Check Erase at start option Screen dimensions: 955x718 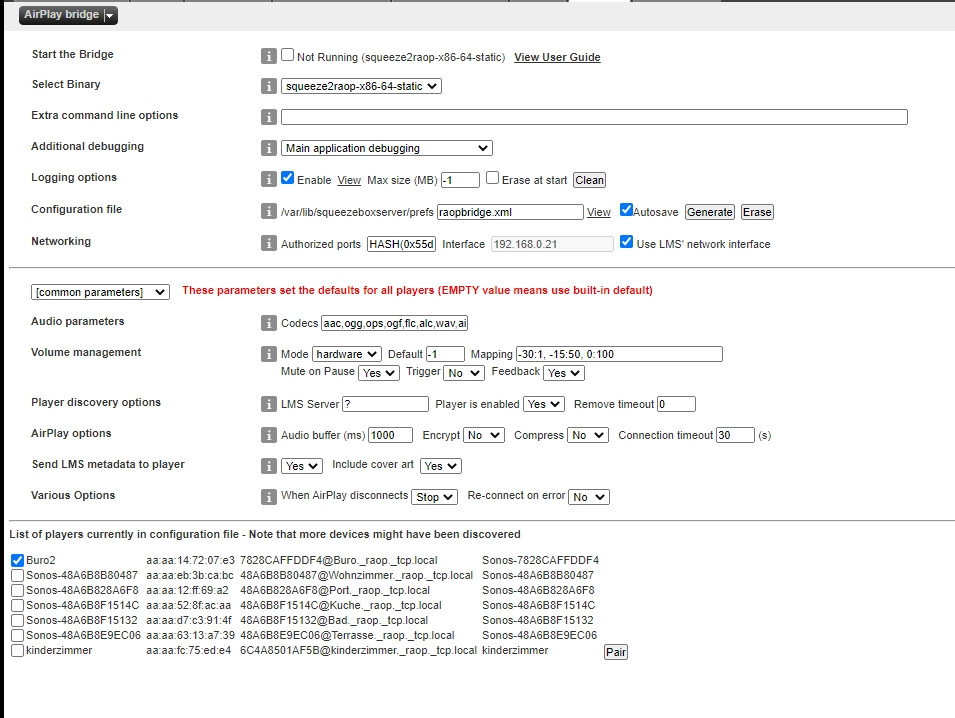[493, 178]
